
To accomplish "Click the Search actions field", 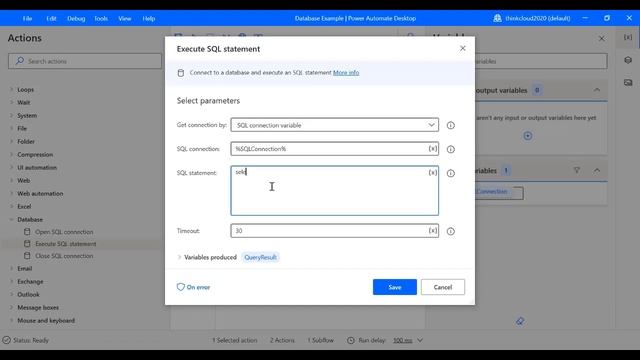I will click(x=85, y=61).
